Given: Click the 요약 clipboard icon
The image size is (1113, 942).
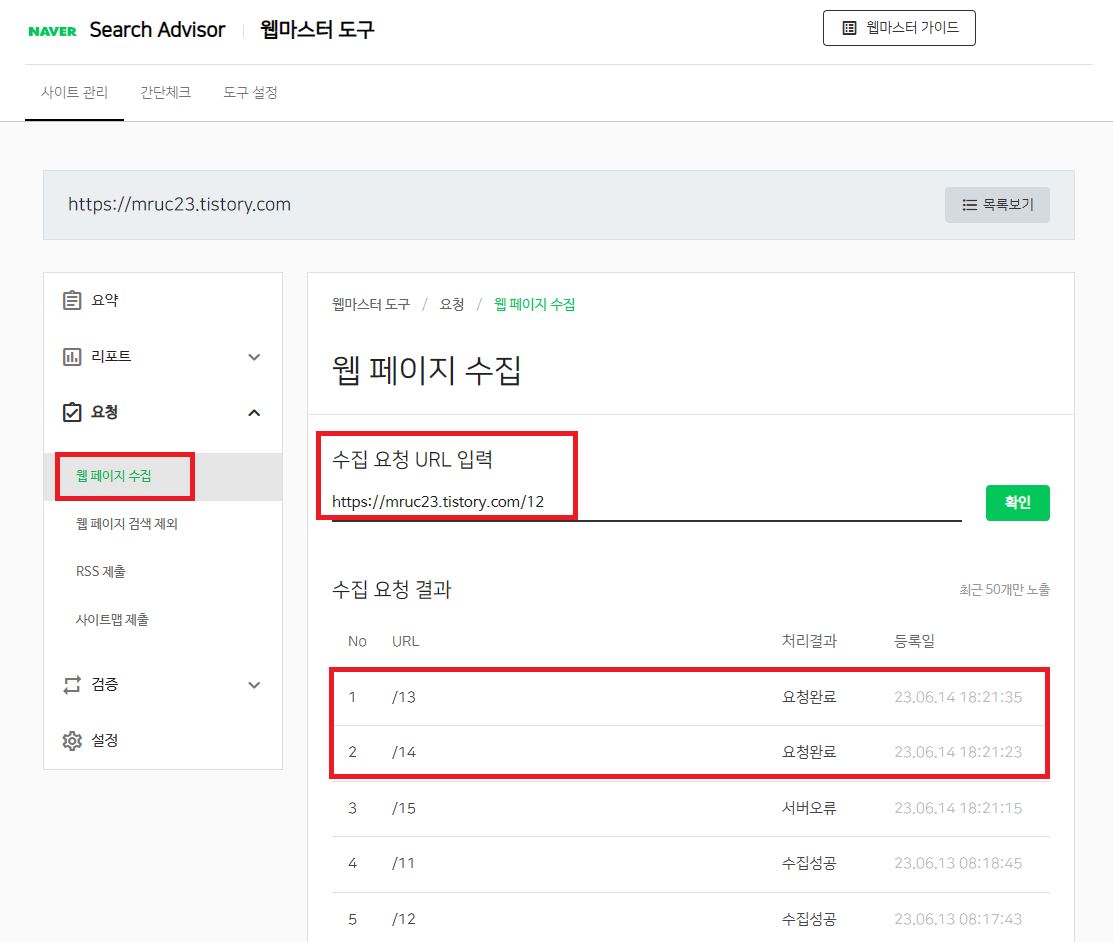Looking at the screenshot, I should pos(72,300).
